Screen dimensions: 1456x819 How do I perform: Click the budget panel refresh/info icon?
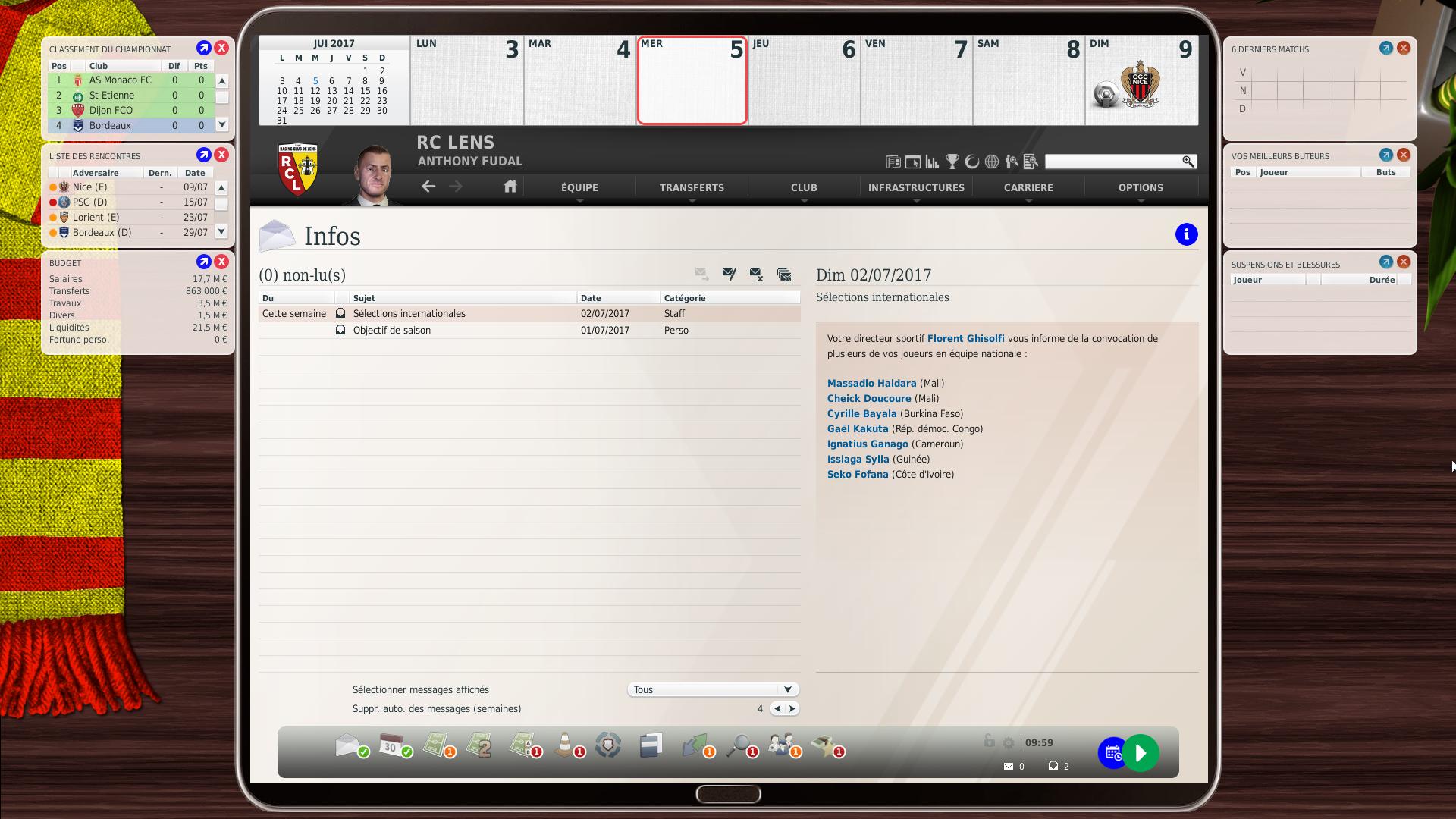(204, 262)
